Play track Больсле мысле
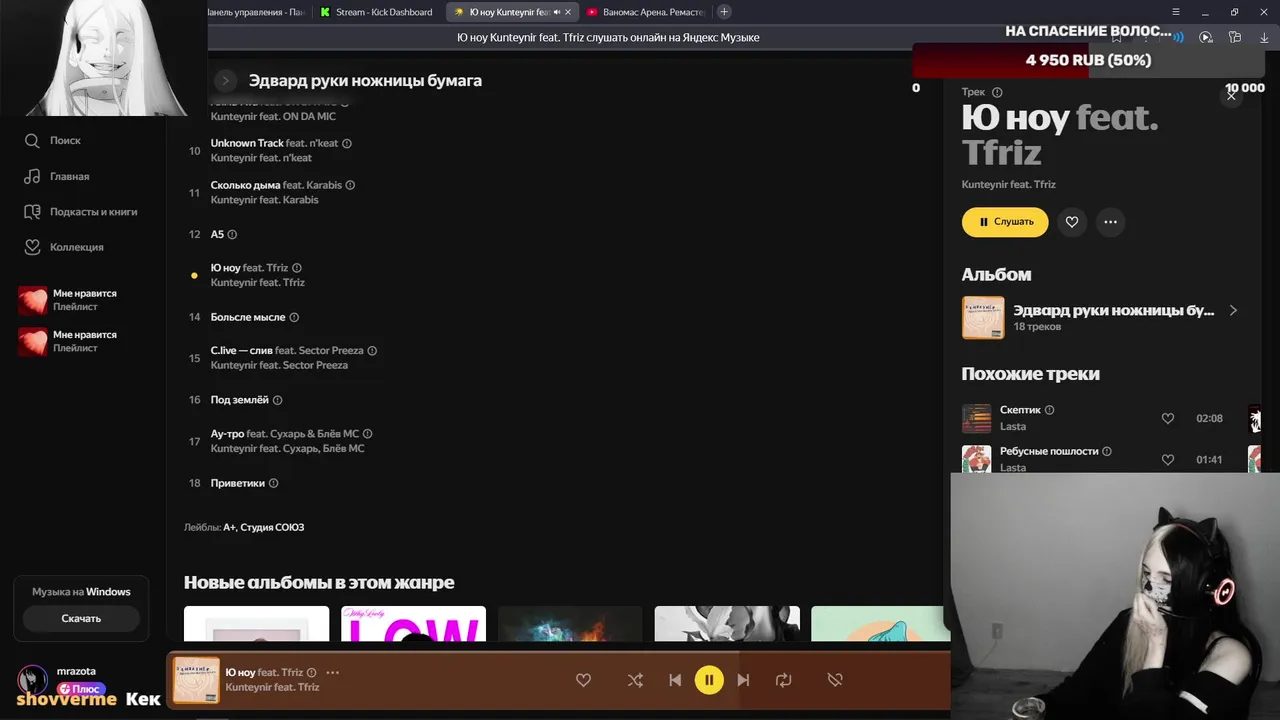The image size is (1280, 720). point(248,317)
